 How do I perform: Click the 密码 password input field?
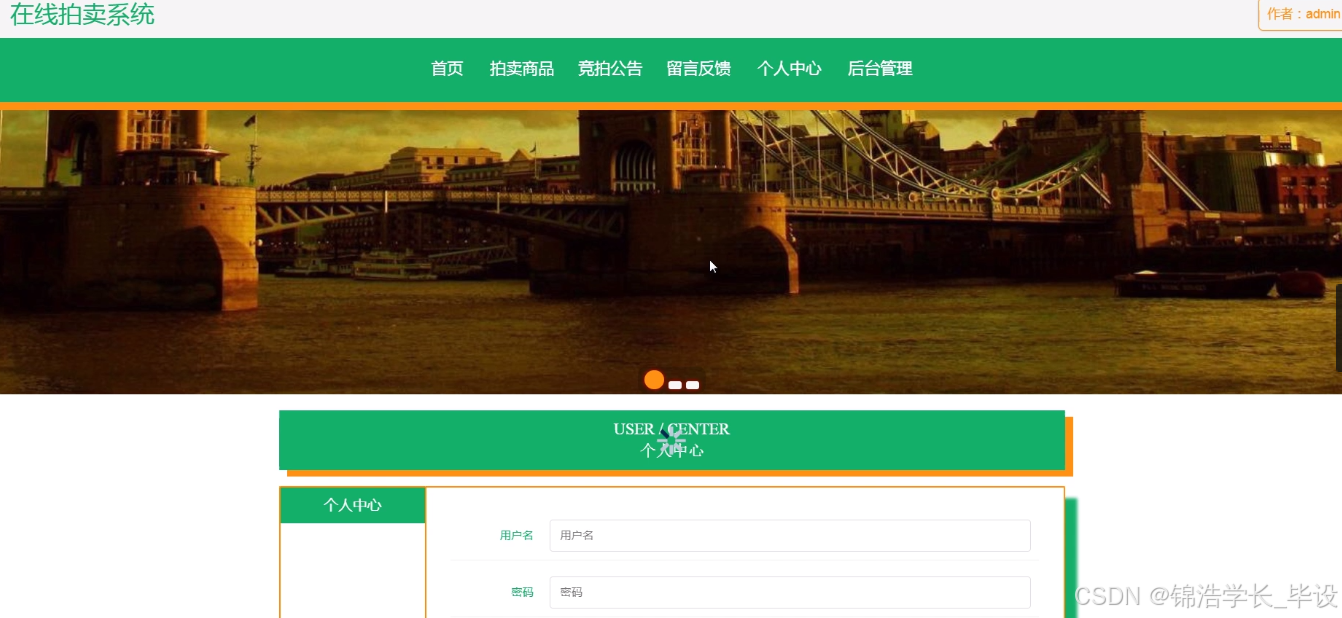(x=790, y=592)
